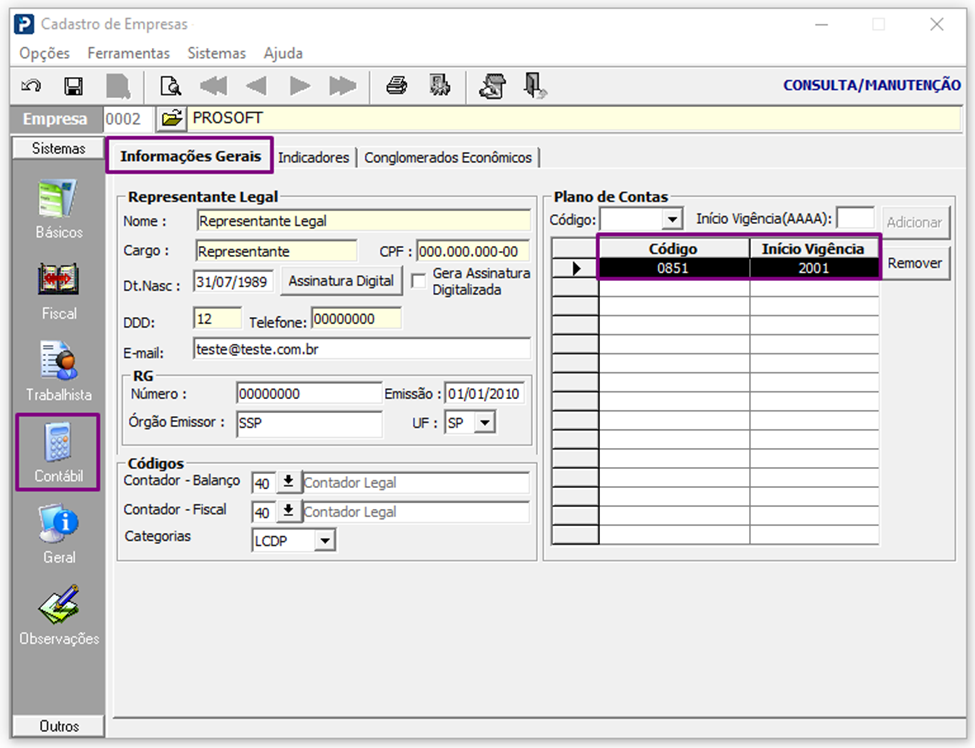
Task: Open the Categorias dropdown showing LCDP
Action: coord(324,541)
